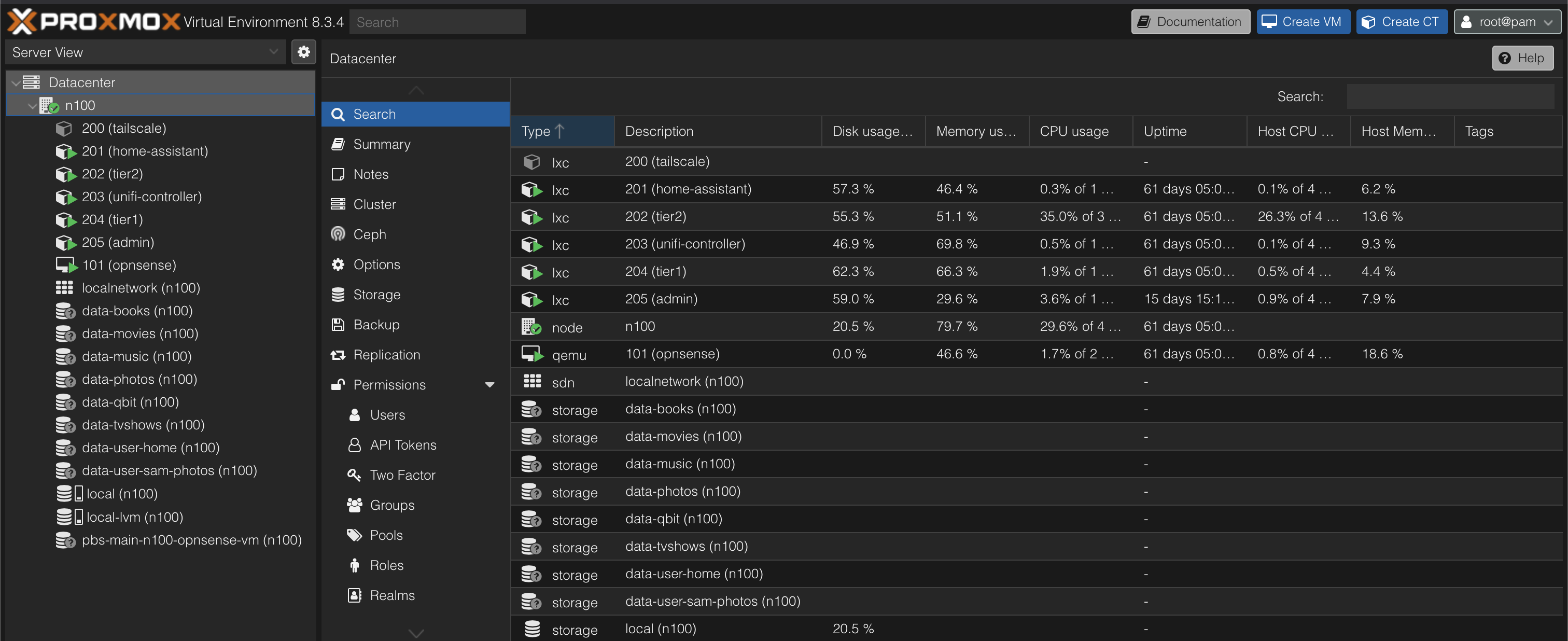Click the qemu monitor icon in table
Viewport: 1568px width, 641px height.
click(x=532, y=354)
